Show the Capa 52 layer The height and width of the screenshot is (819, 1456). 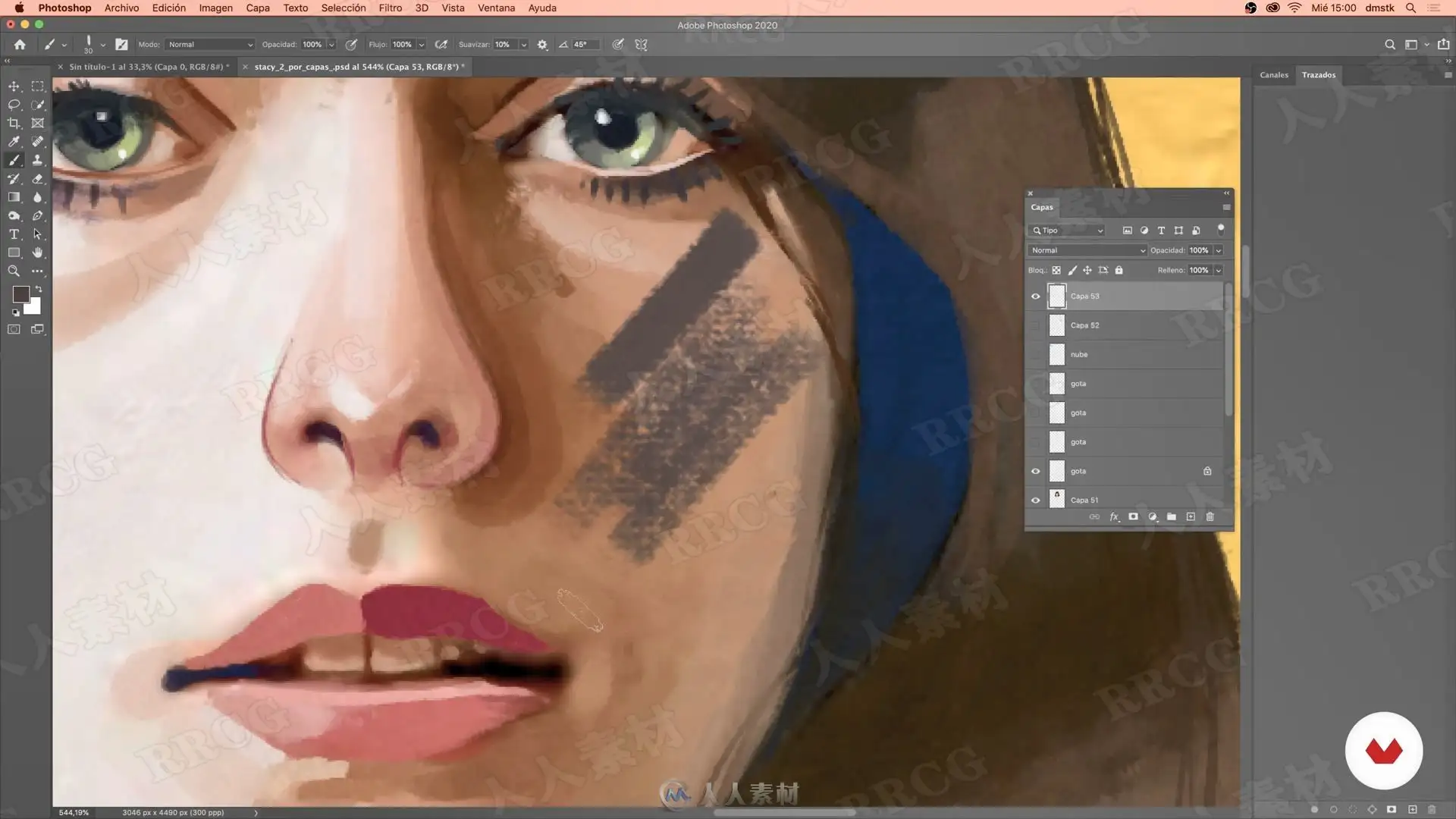(1035, 325)
